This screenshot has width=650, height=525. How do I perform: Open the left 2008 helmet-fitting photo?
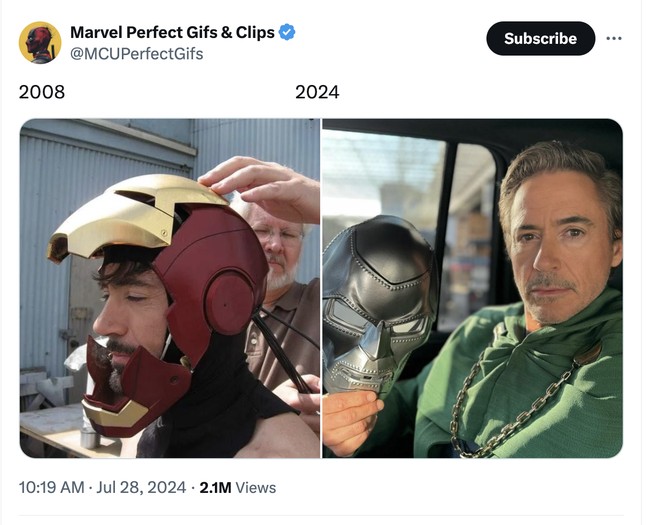[x=170, y=288]
